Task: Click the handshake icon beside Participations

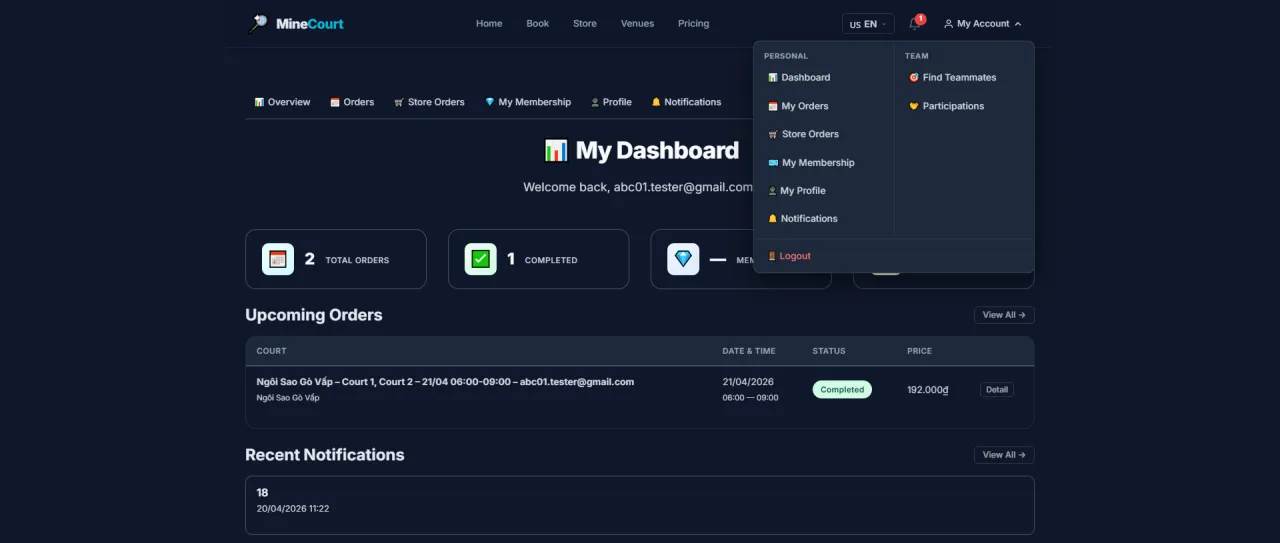Action: [x=913, y=106]
